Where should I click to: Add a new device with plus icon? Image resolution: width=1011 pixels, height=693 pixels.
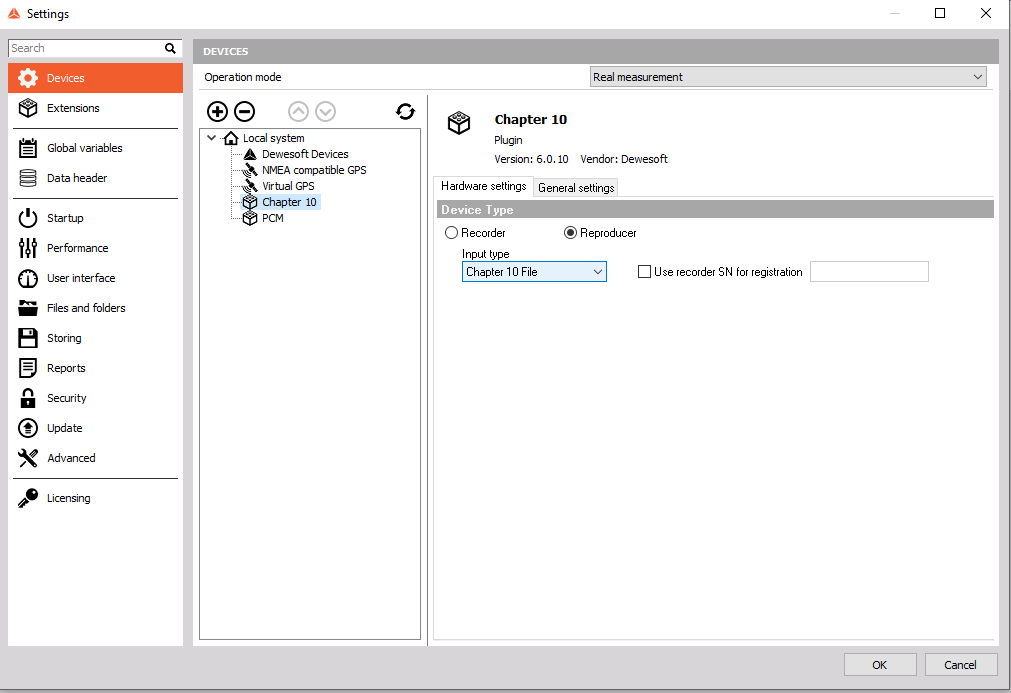point(217,112)
